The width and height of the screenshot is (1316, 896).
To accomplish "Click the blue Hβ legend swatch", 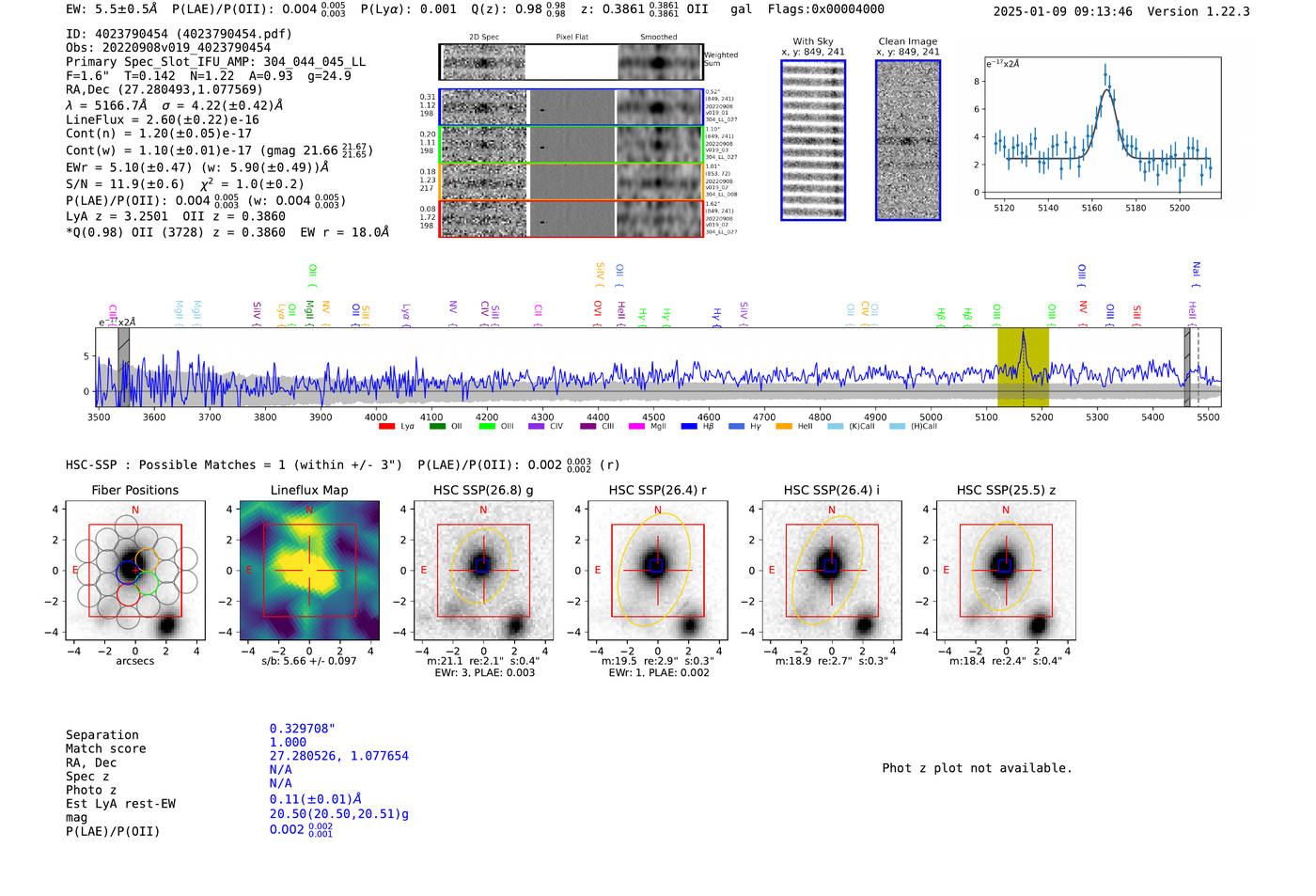I will (689, 427).
